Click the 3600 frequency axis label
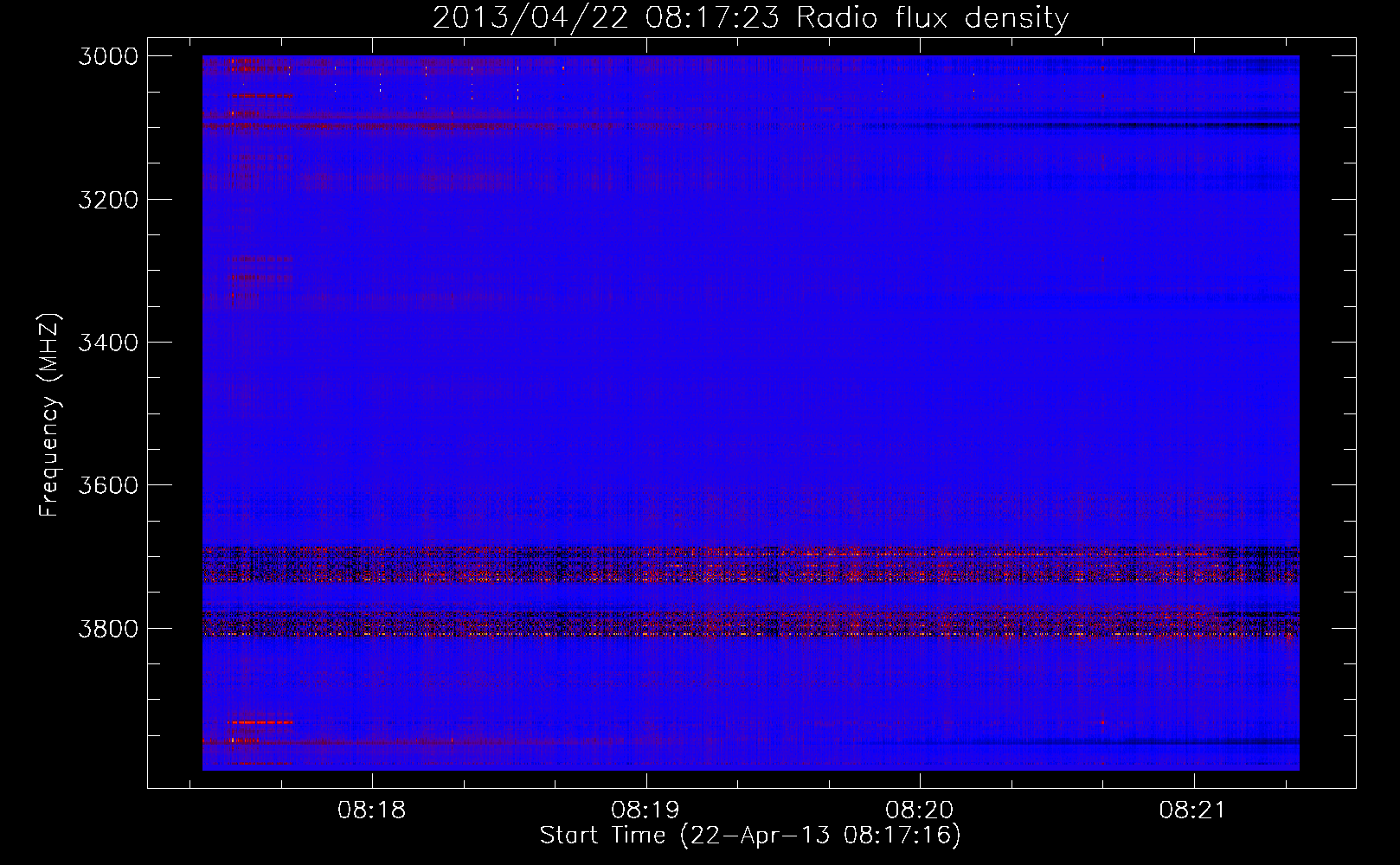The height and width of the screenshot is (865, 1400). 108,485
